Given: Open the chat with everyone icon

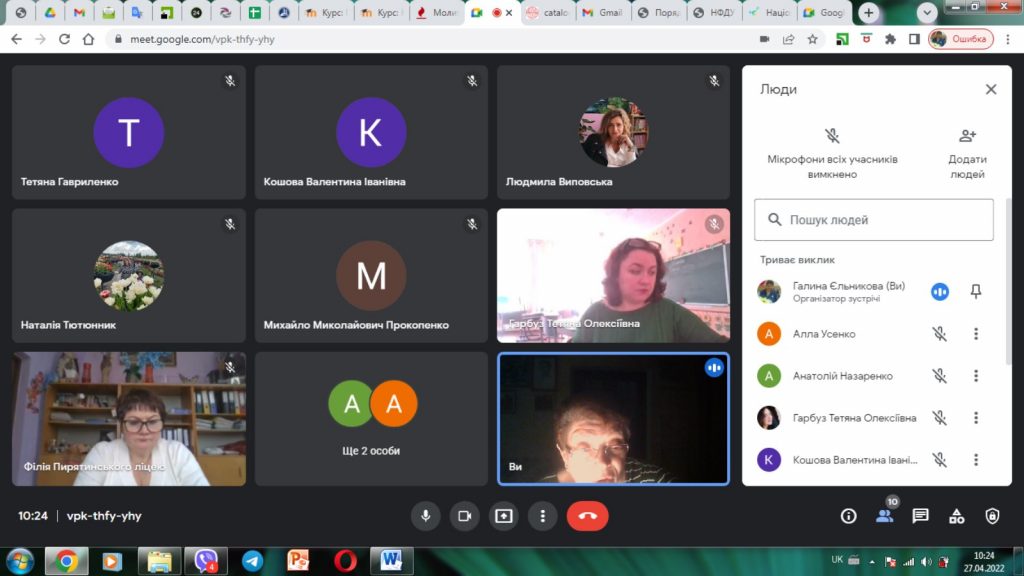Looking at the screenshot, I should click(920, 516).
